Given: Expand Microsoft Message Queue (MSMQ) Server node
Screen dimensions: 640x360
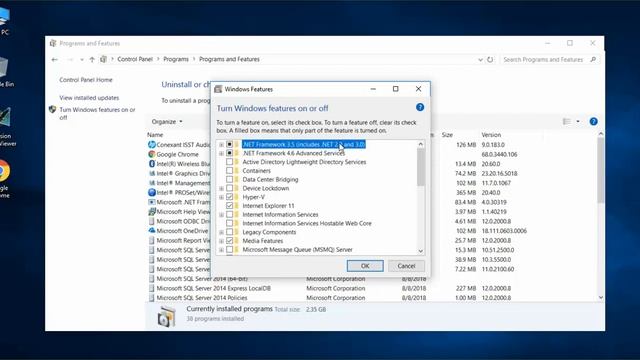Looking at the screenshot, I should (221, 250).
